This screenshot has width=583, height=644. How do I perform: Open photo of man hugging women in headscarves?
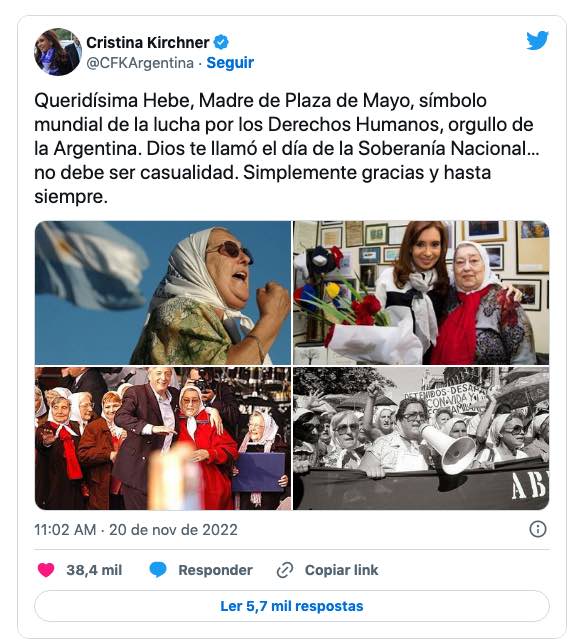[x=163, y=439]
